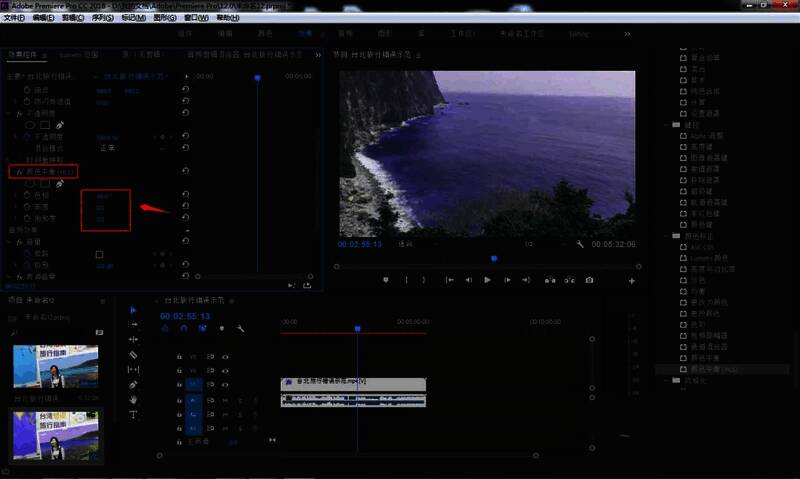Select the Pen tool in timeline toolbar
800x479 pixels.
pos(133,384)
